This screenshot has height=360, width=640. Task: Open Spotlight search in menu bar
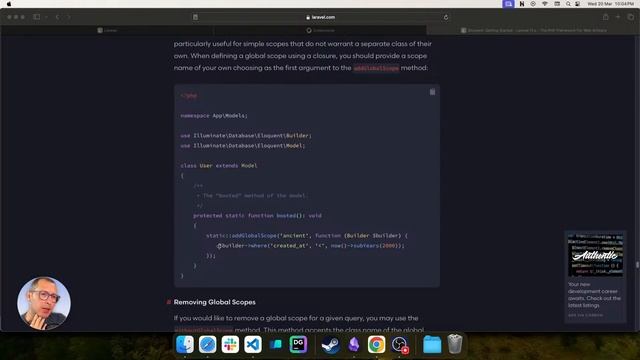tap(568, 4)
